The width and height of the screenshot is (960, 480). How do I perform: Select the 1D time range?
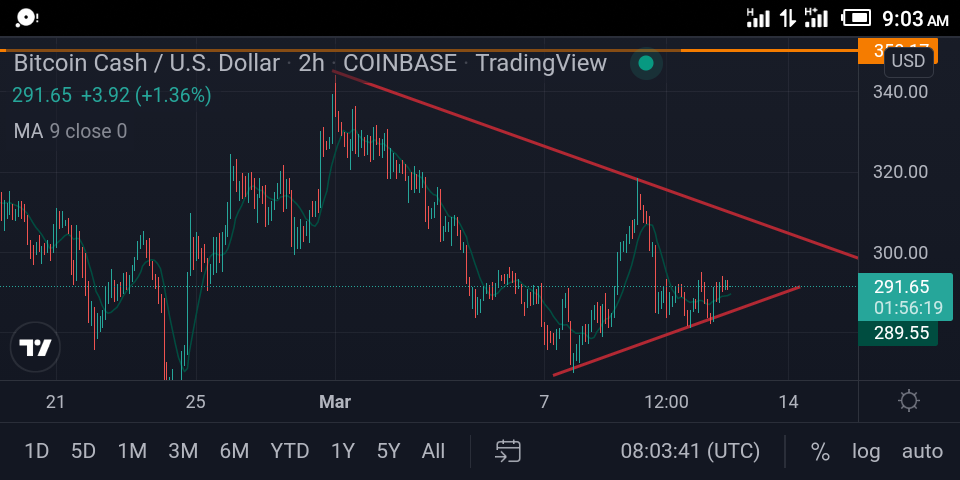[37, 452]
